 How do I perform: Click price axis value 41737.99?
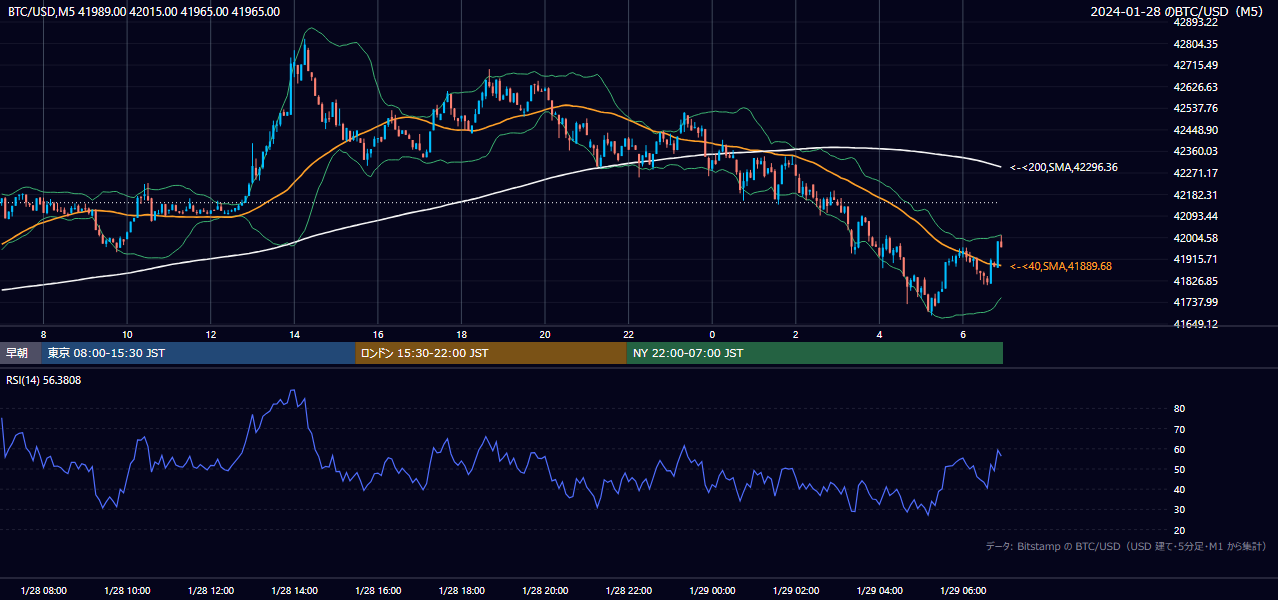1197,302
